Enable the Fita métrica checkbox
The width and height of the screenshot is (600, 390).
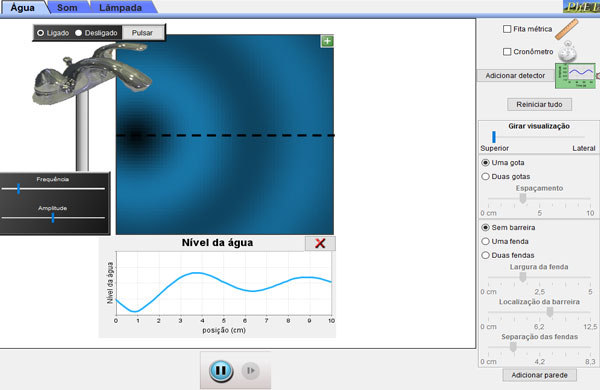pyautogui.click(x=507, y=29)
